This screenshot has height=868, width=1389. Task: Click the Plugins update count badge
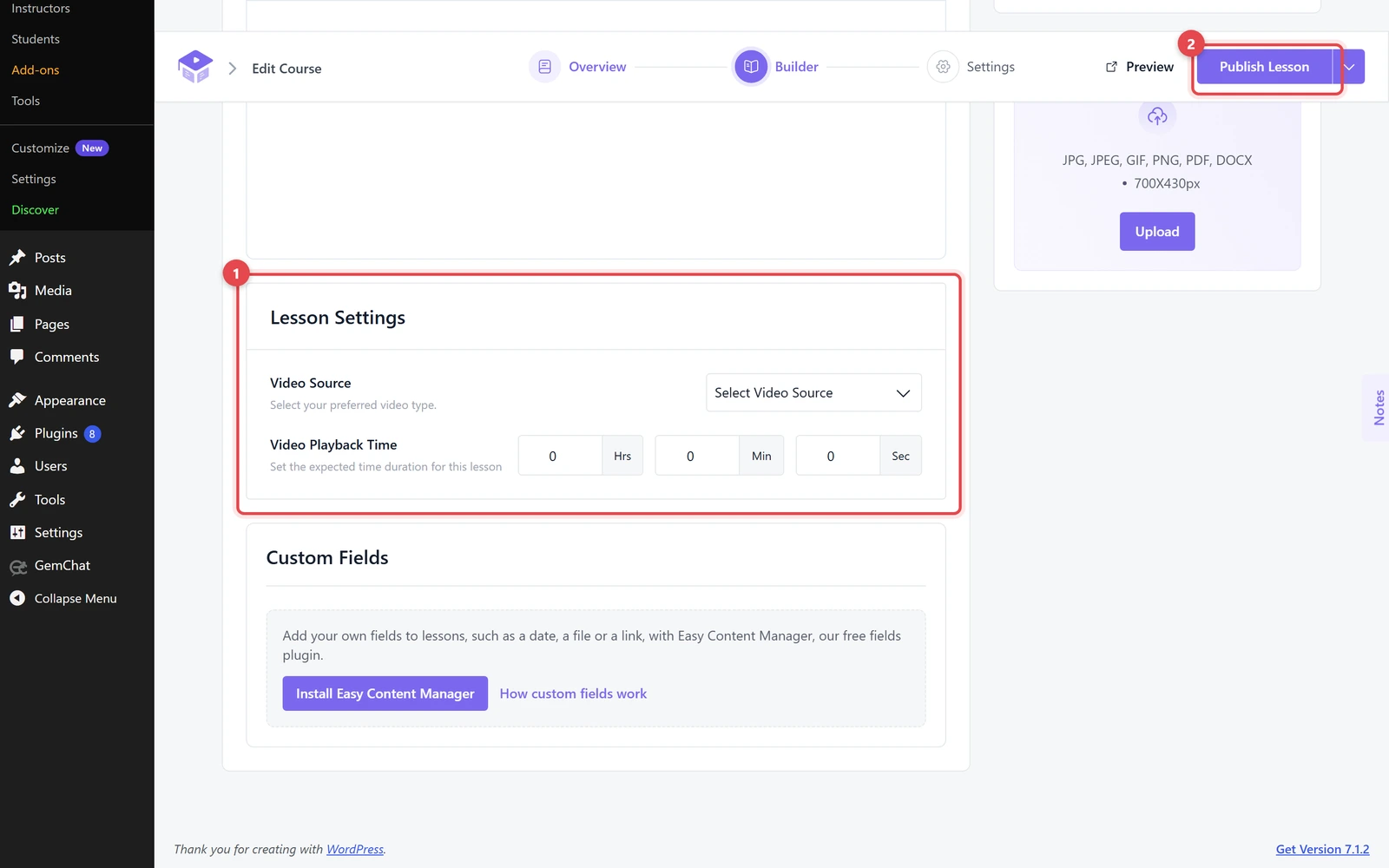(x=92, y=434)
